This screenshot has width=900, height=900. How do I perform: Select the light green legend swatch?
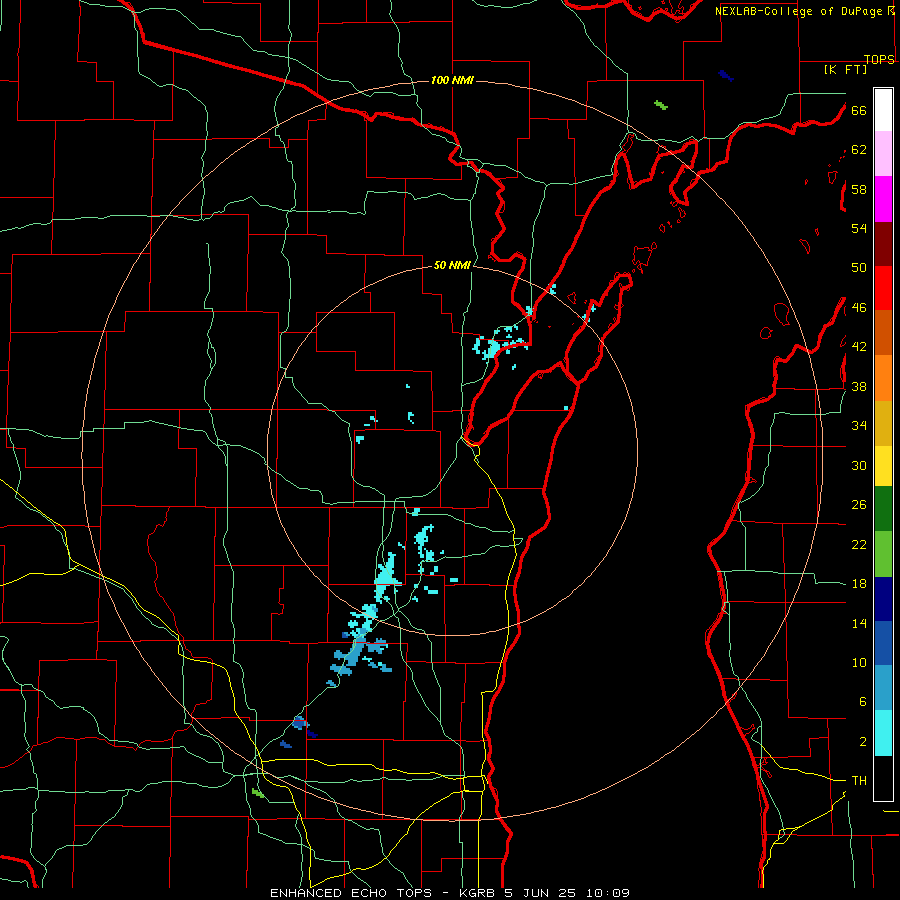coord(883,554)
